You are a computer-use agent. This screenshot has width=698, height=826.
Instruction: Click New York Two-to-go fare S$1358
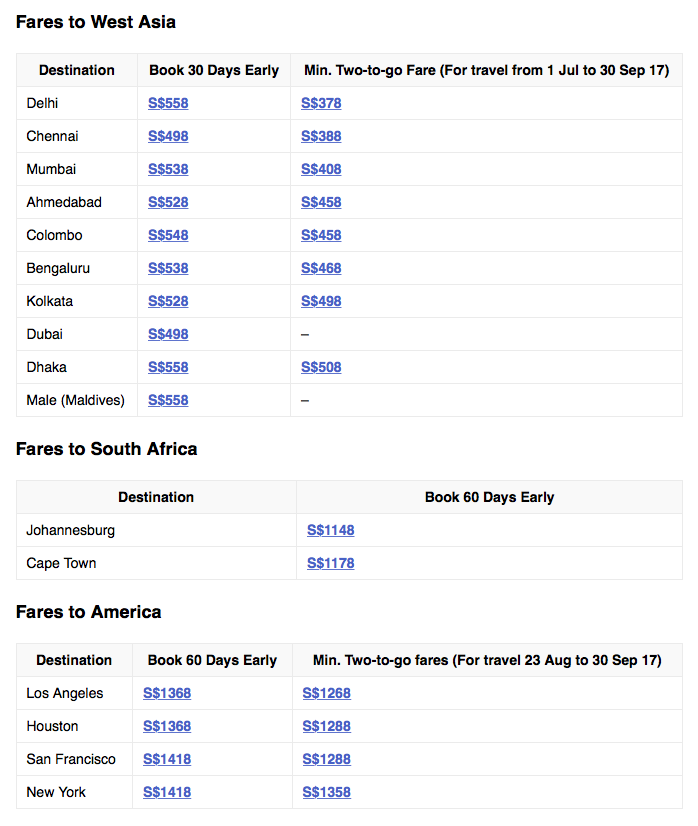pos(327,792)
